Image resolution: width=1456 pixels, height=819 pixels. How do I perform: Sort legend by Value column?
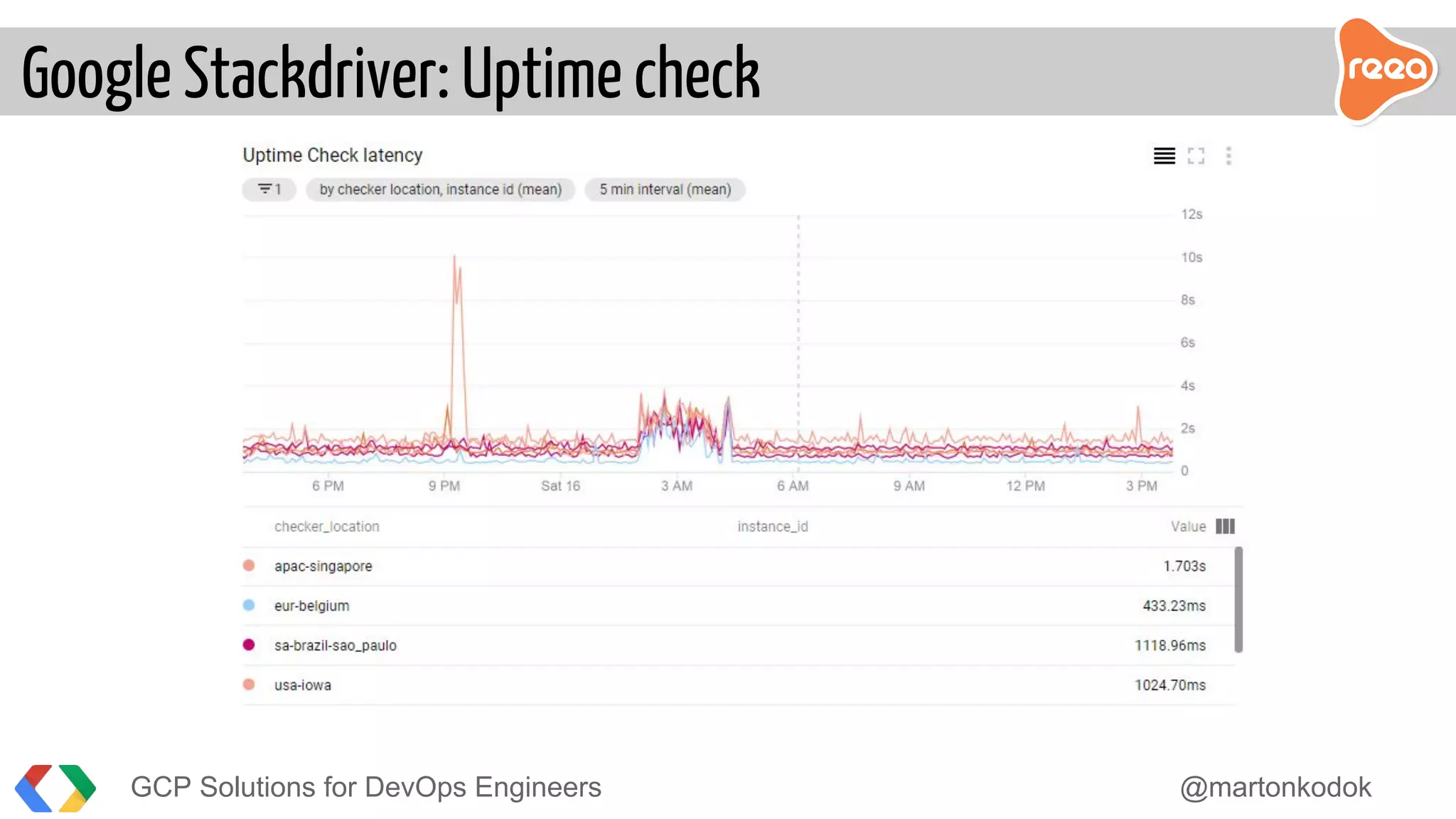[x=1188, y=526]
